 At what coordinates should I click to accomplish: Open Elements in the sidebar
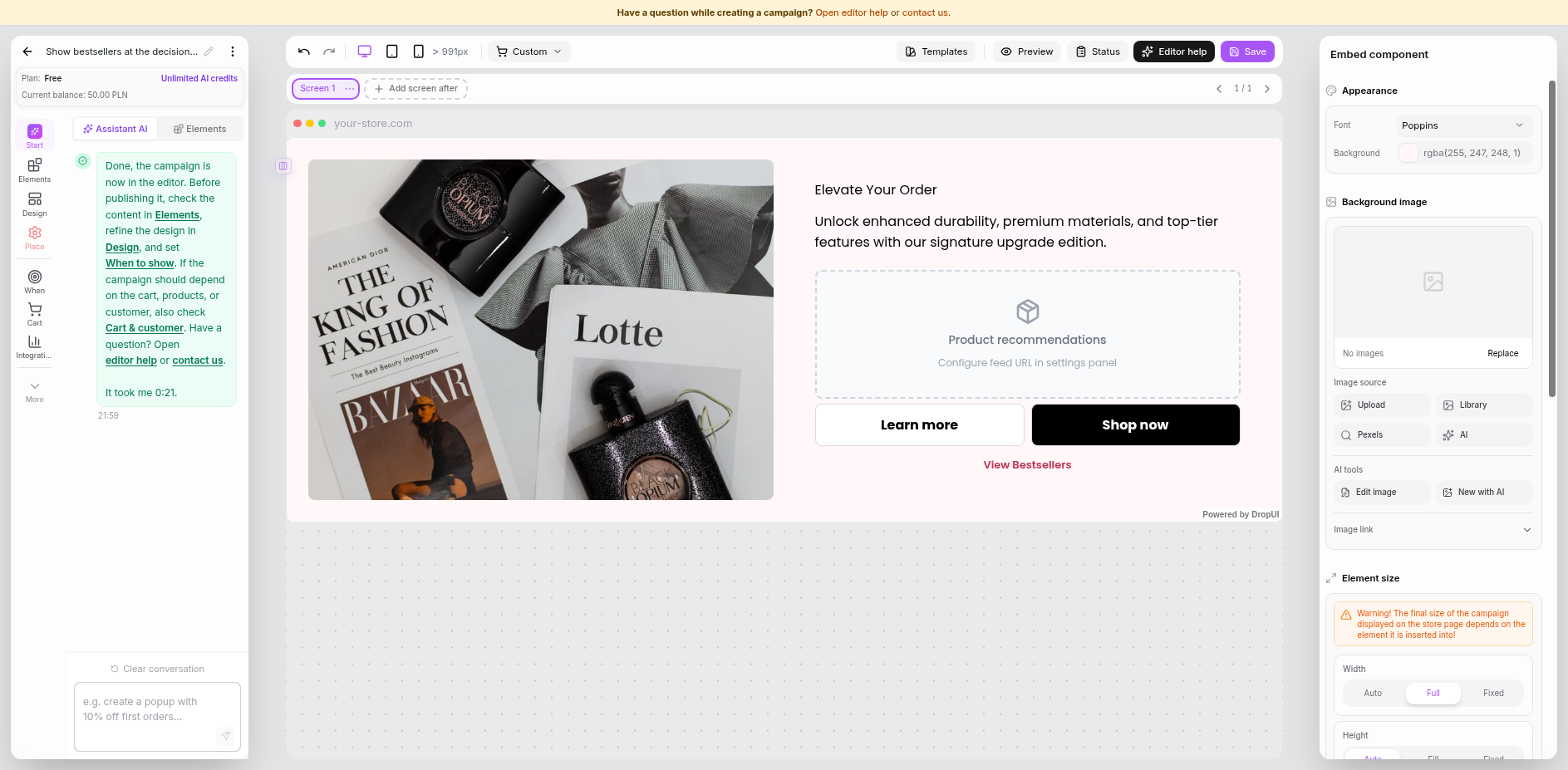pos(35,170)
